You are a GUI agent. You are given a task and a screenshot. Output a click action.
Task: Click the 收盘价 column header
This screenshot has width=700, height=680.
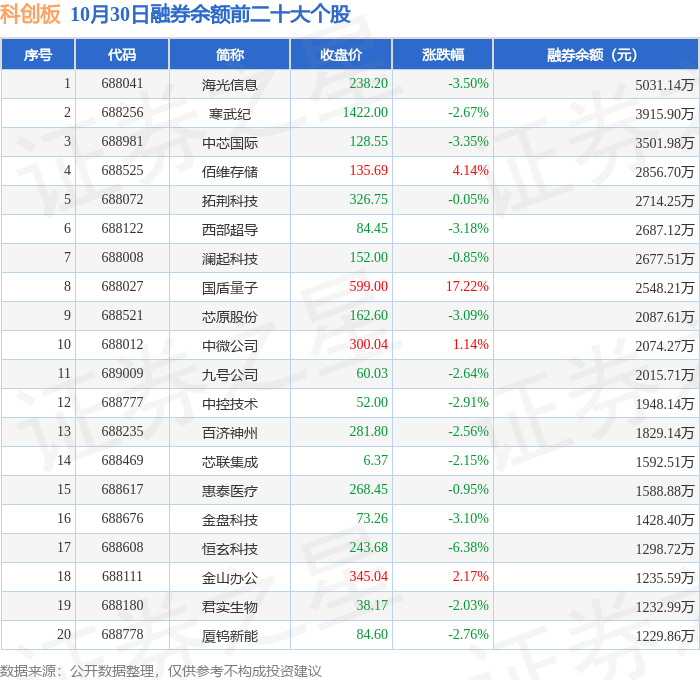pos(341,54)
